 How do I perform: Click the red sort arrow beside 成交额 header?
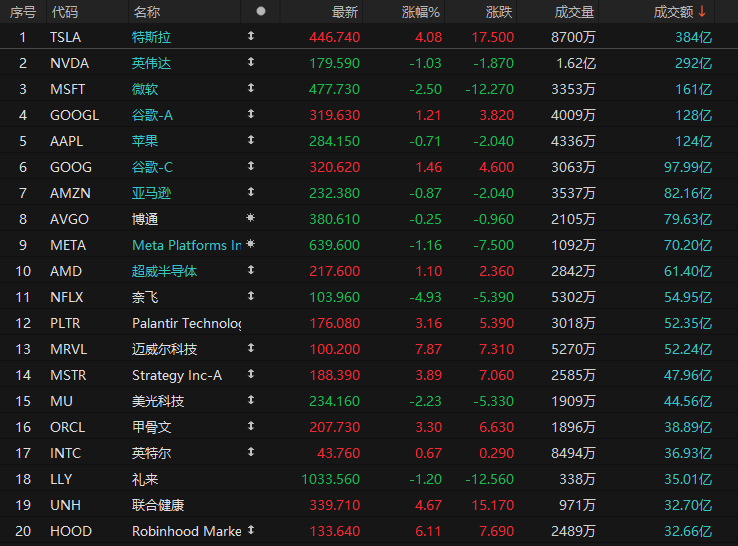tap(702, 12)
